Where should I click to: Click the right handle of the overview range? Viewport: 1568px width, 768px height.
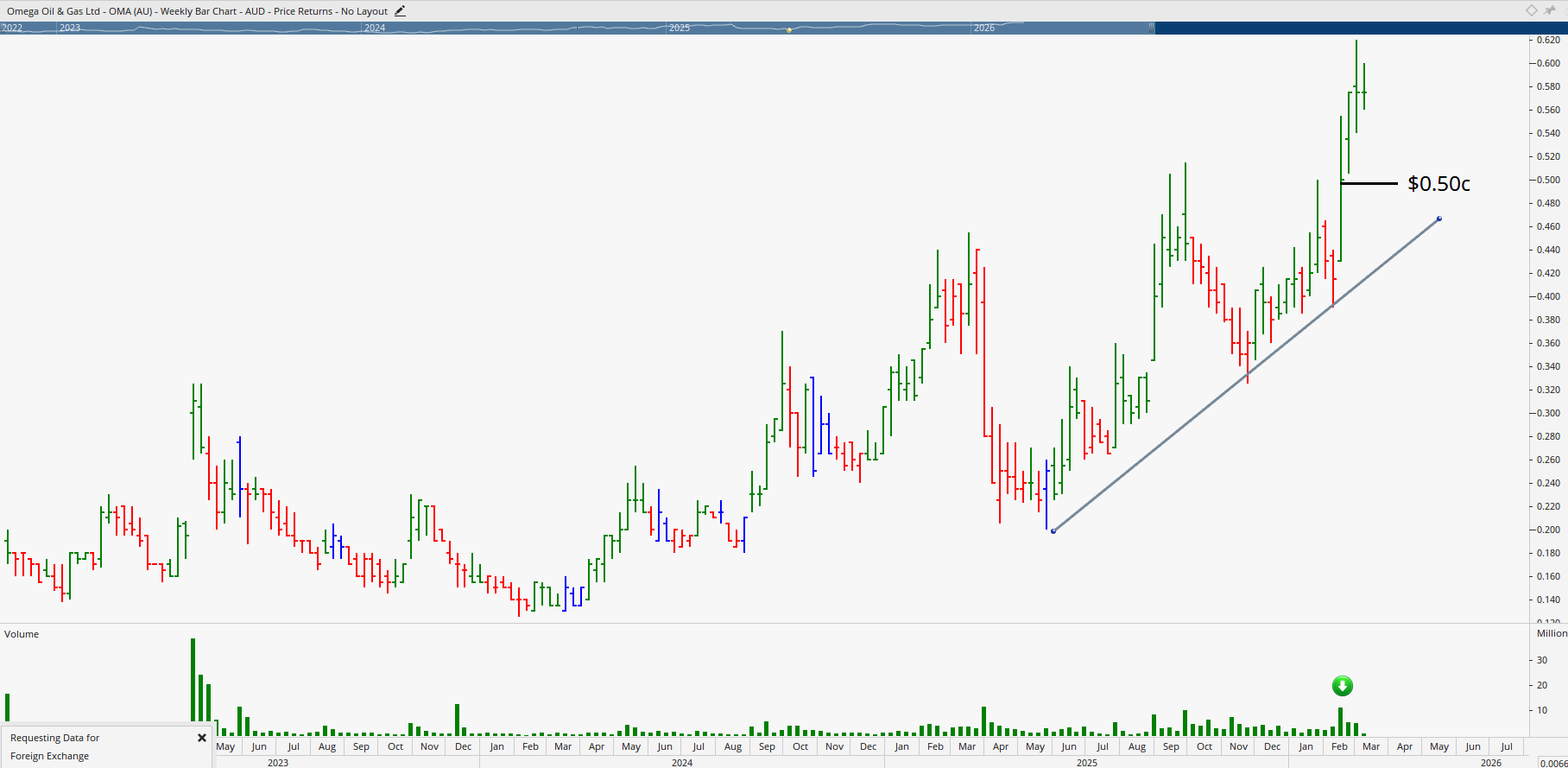pos(1151,28)
